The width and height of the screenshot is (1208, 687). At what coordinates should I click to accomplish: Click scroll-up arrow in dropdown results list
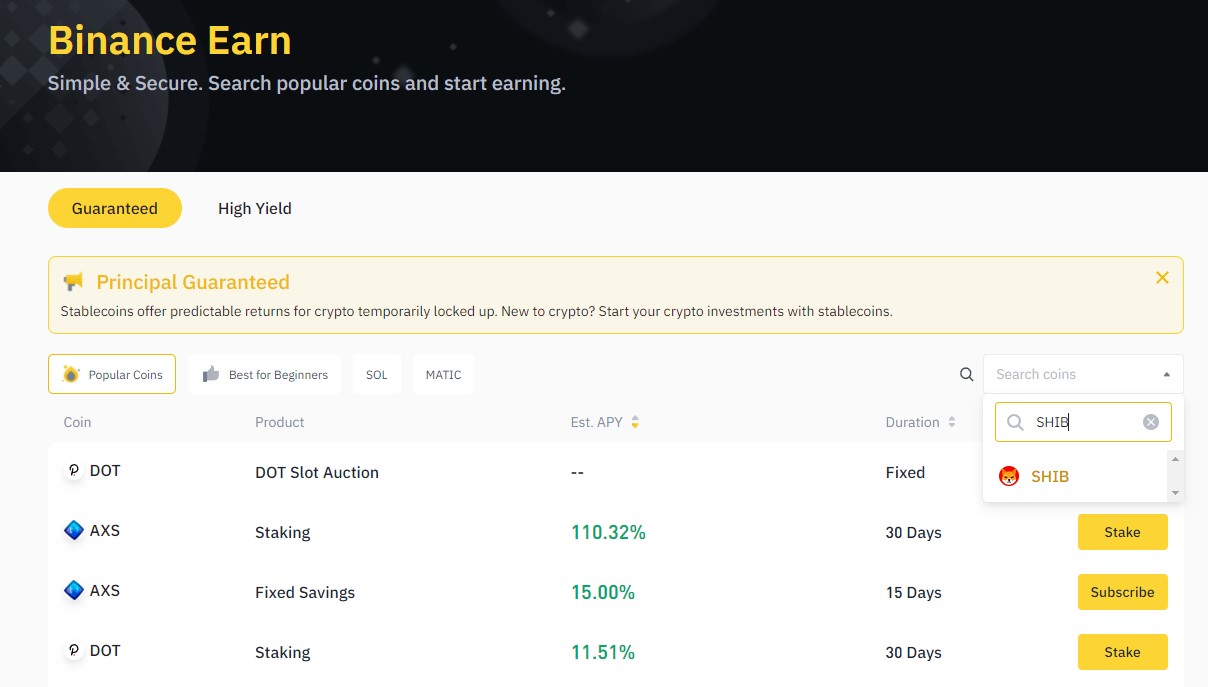tap(1175, 459)
